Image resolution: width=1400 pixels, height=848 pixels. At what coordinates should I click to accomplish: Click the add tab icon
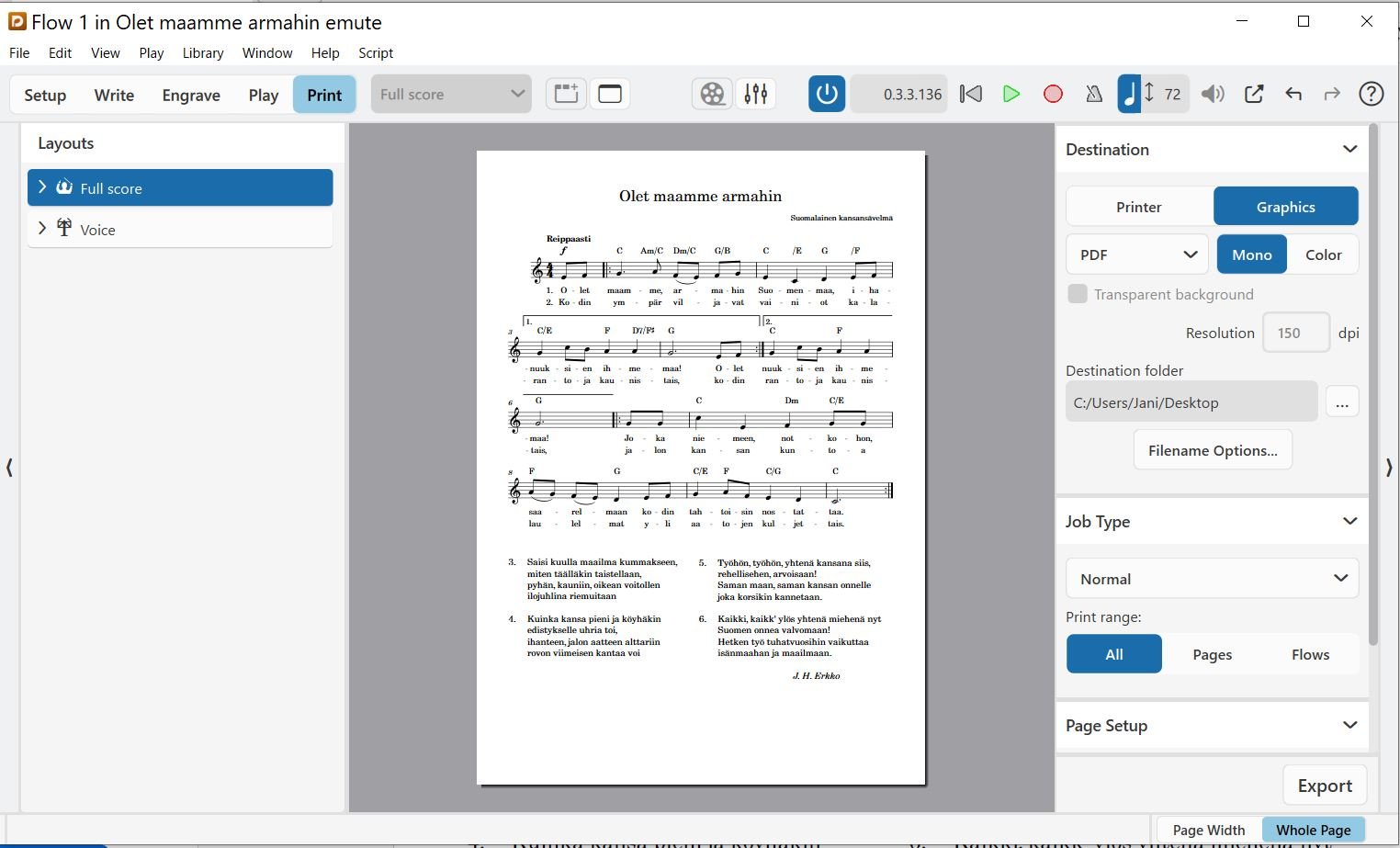click(566, 94)
